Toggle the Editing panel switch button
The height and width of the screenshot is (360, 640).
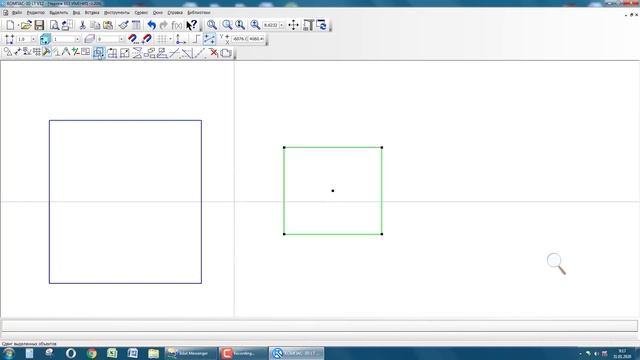point(47,52)
